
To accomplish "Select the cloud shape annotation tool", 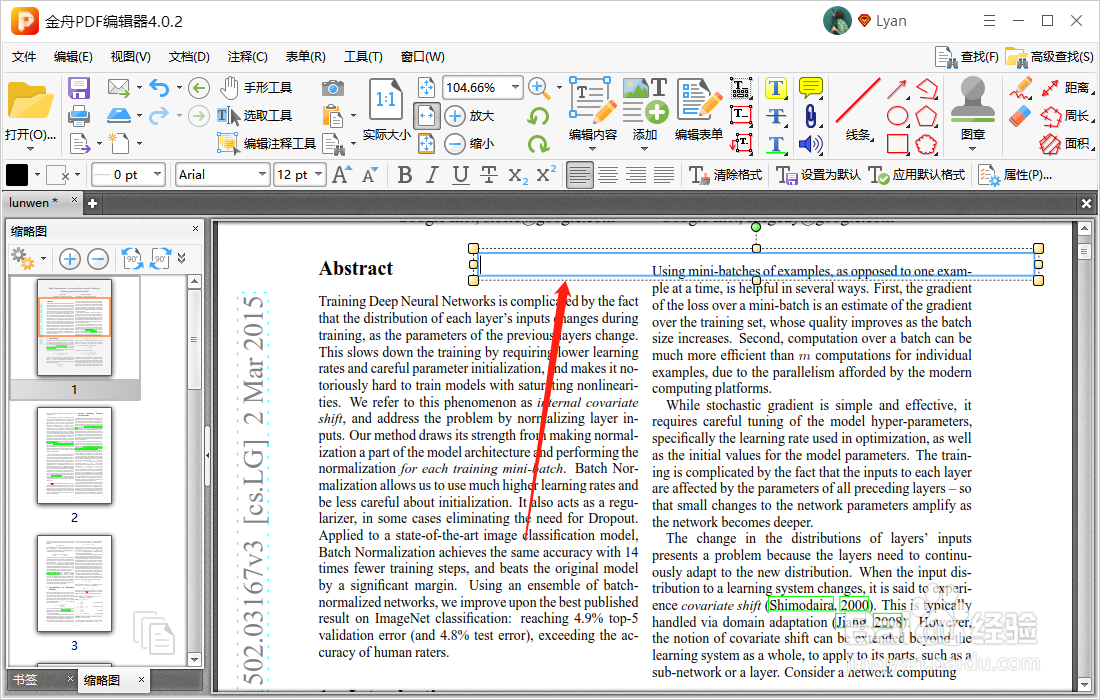I will coord(926,144).
